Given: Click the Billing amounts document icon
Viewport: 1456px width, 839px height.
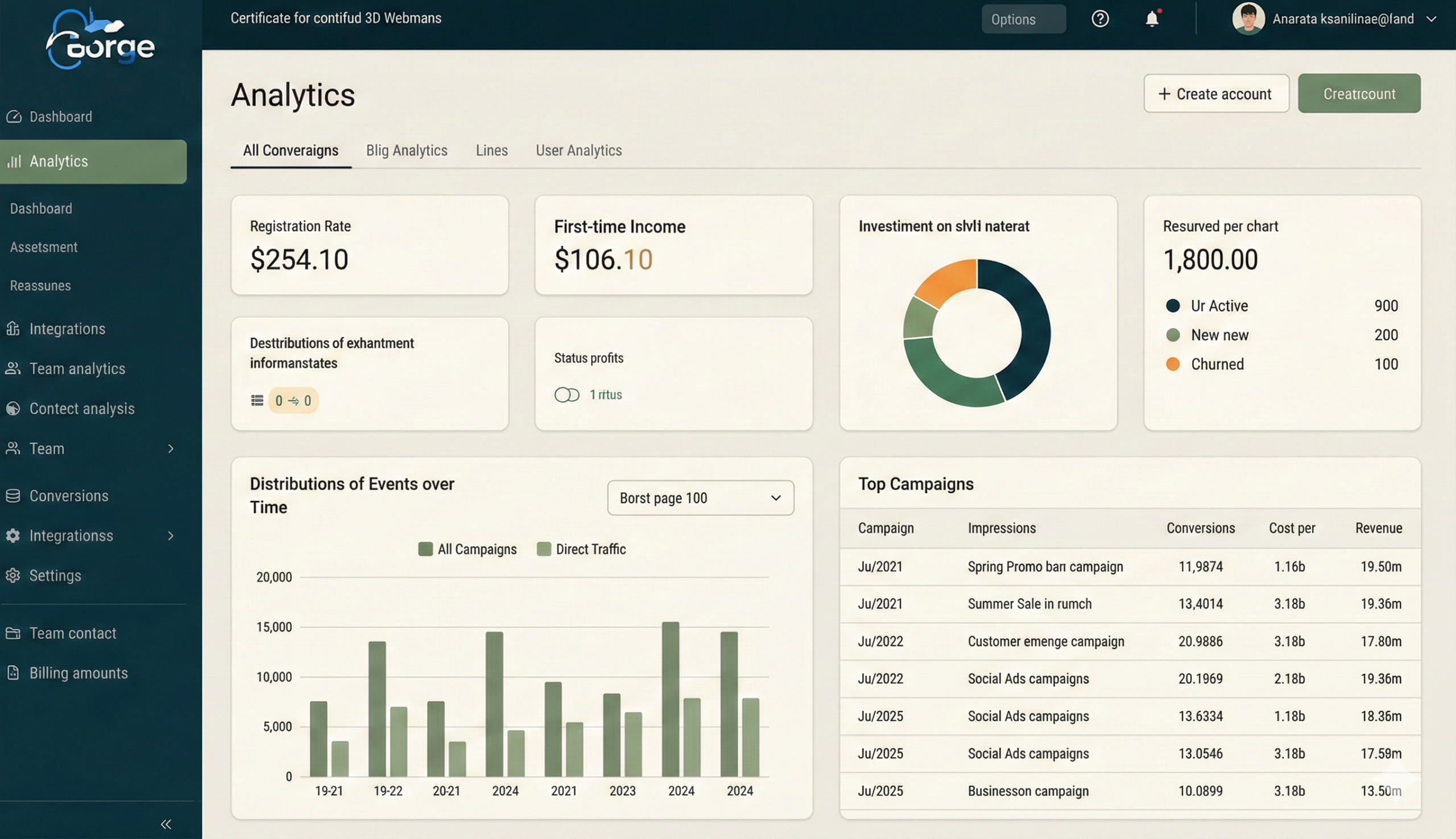Looking at the screenshot, I should pyautogui.click(x=13, y=672).
